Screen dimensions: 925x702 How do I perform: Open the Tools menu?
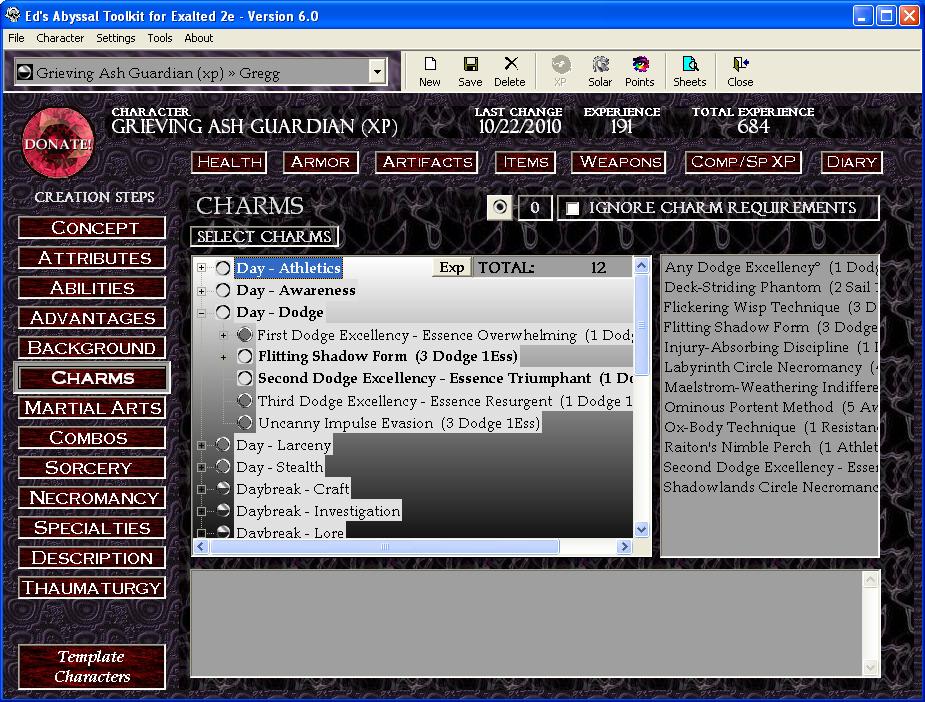[x=160, y=38]
